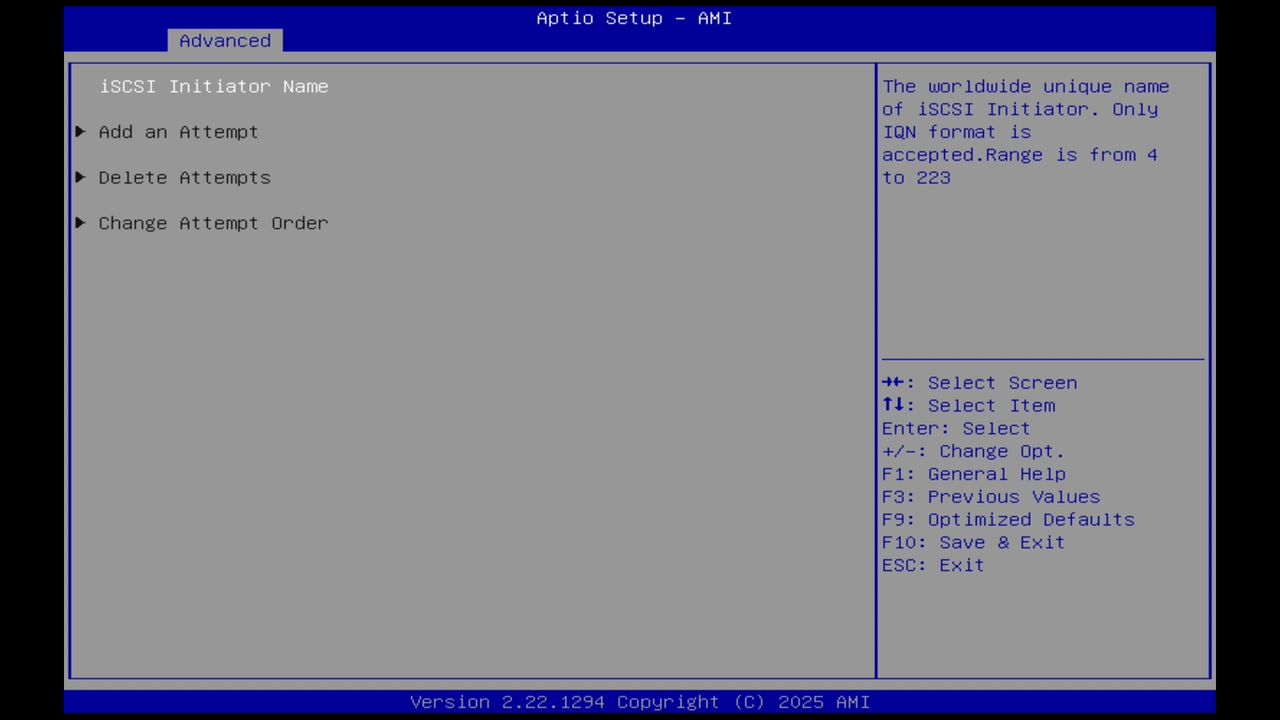This screenshot has width=1280, height=720.
Task: Open the Change Attempt Order submenu
Action: (213, 223)
